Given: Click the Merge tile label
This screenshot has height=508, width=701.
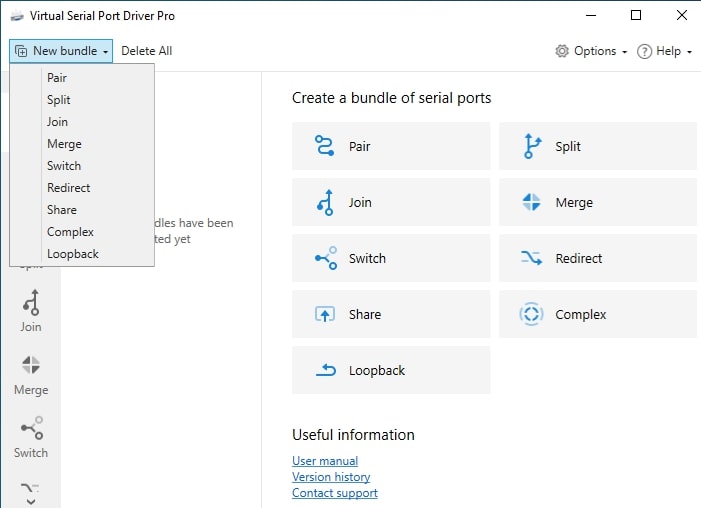Looking at the screenshot, I should coord(574,203).
